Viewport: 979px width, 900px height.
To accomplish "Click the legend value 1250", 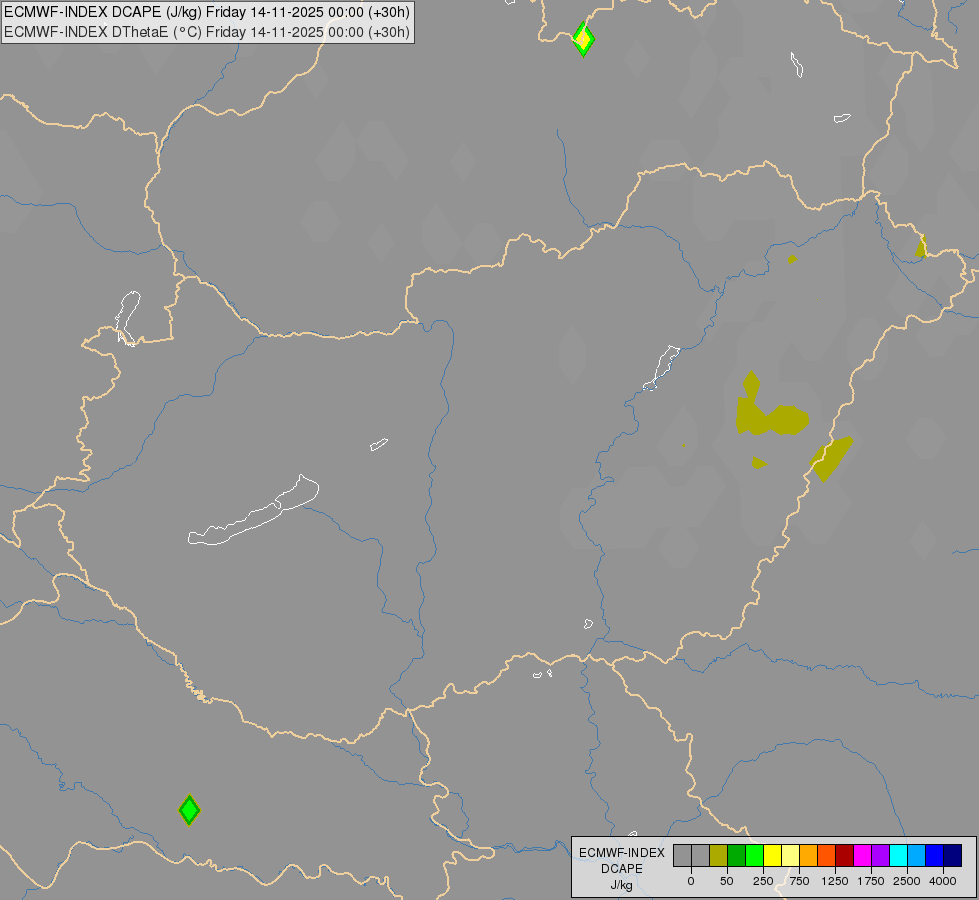I will (x=835, y=881).
